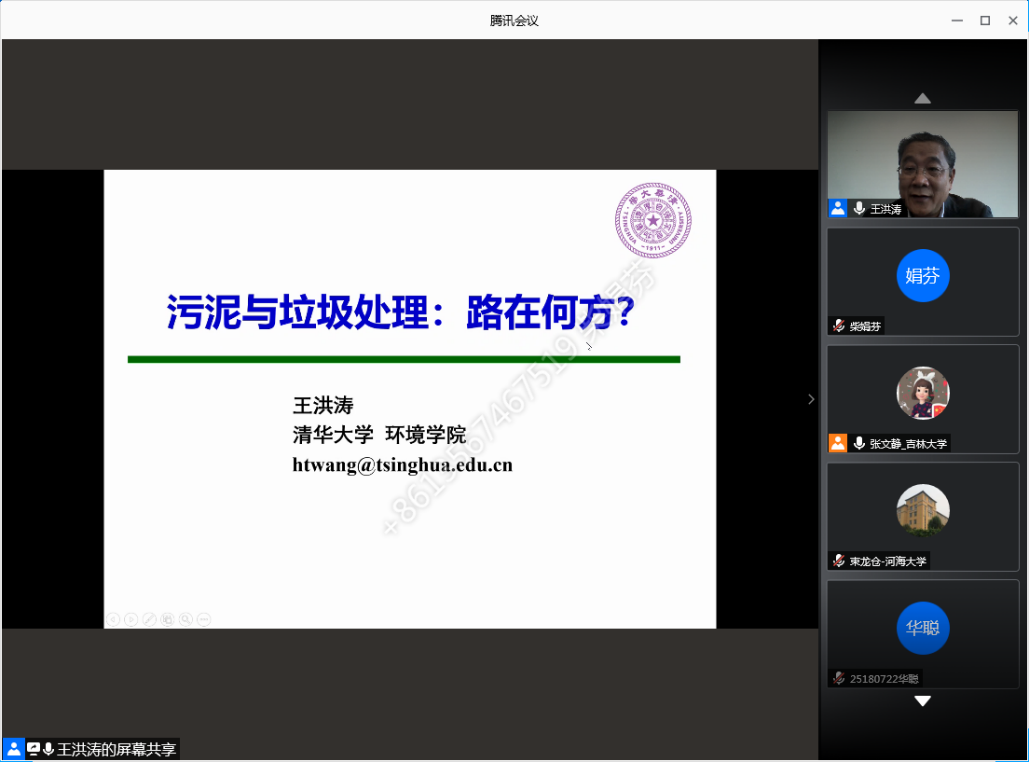The width and height of the screenshot is (1029, 762).
Task: Click the magnifier zoom icon on slide
Action: (x=185, y=620)
